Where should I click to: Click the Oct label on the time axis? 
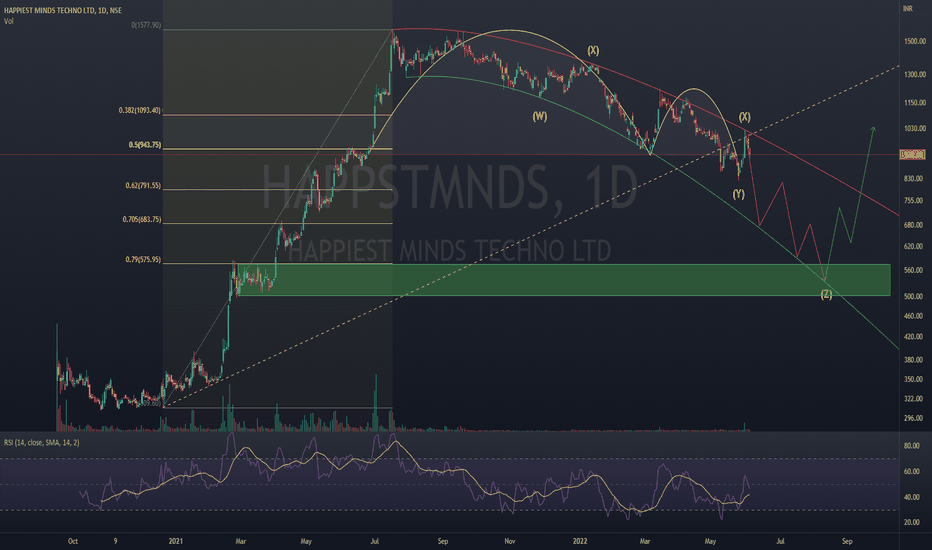73,541
